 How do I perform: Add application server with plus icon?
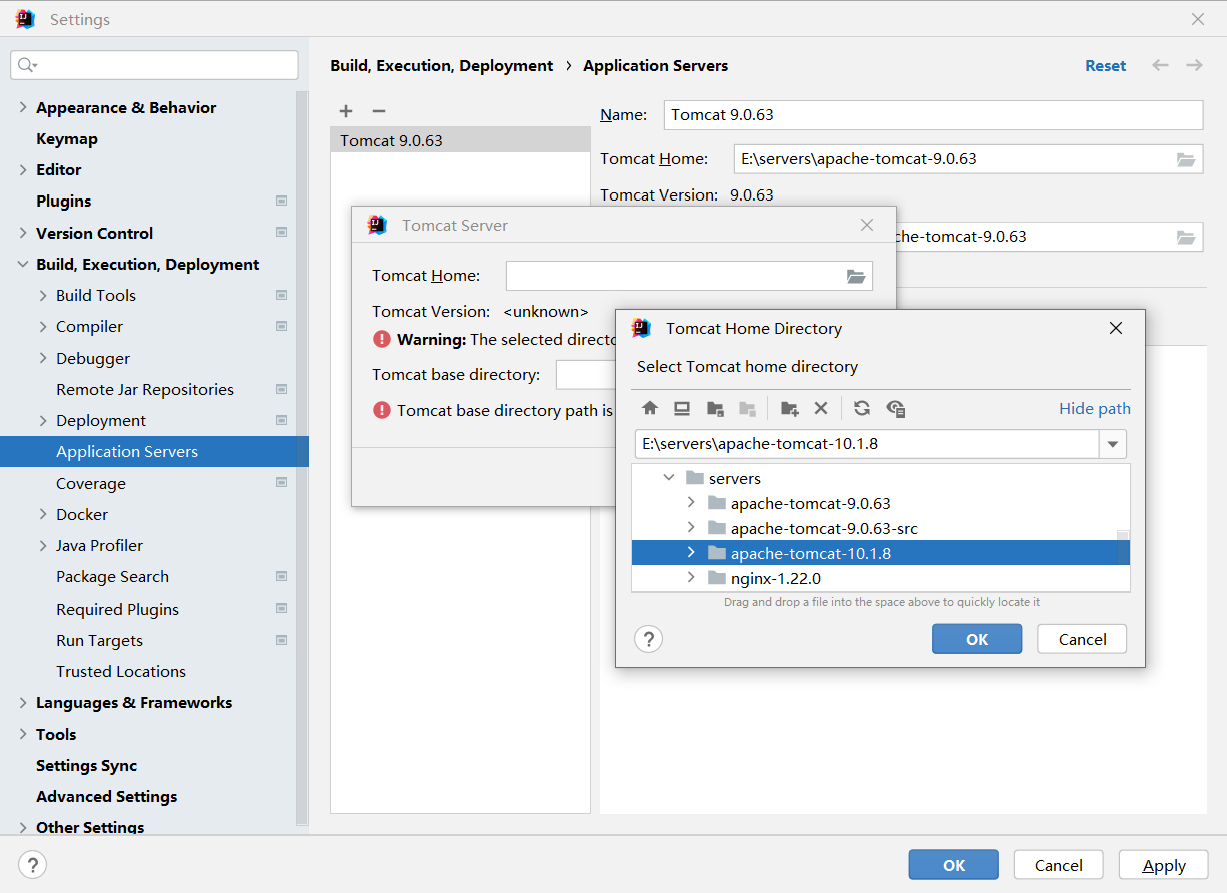point(346,111)
